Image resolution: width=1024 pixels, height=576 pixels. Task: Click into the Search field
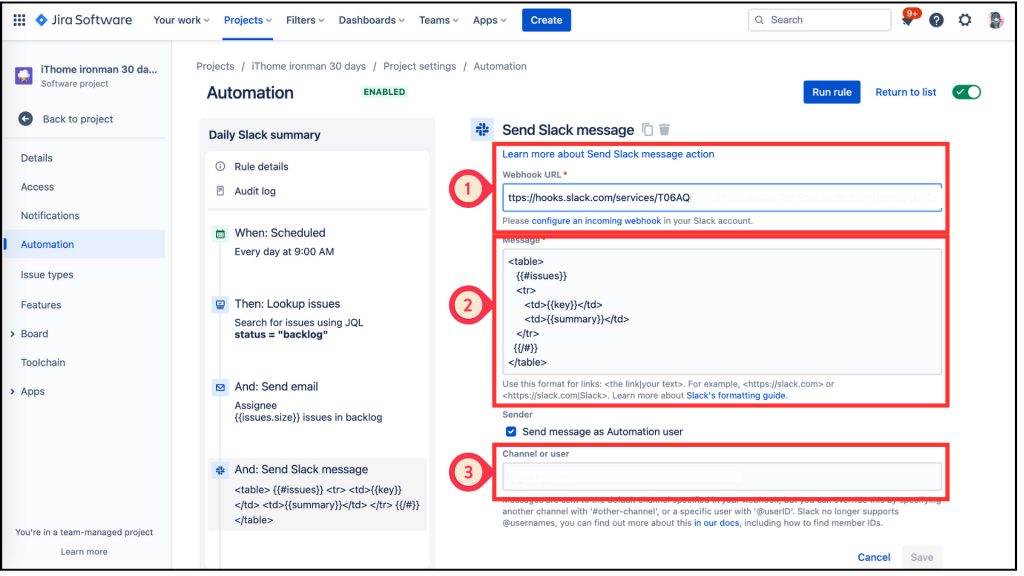[x=820, y=20]
